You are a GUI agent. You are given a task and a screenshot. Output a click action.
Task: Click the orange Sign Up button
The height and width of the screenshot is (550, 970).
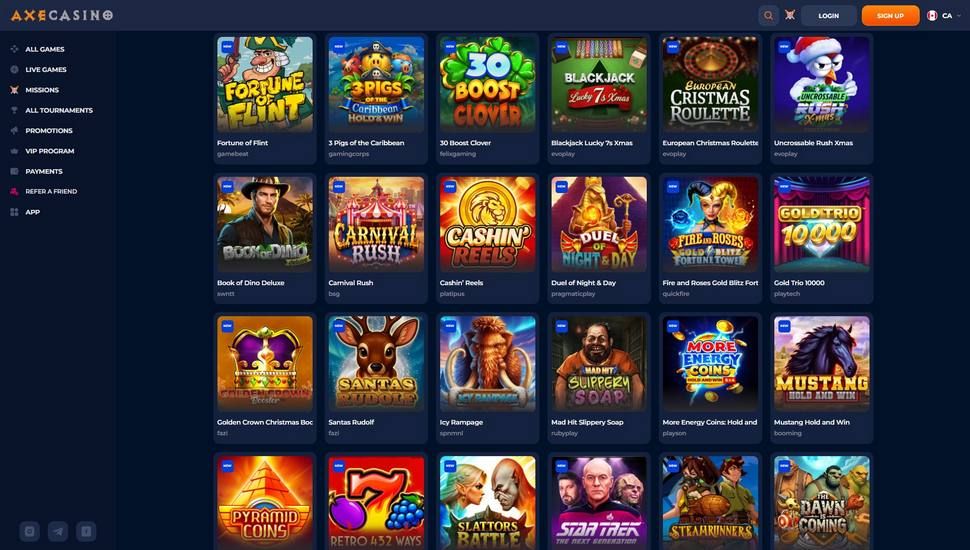[x=890, y=15]
